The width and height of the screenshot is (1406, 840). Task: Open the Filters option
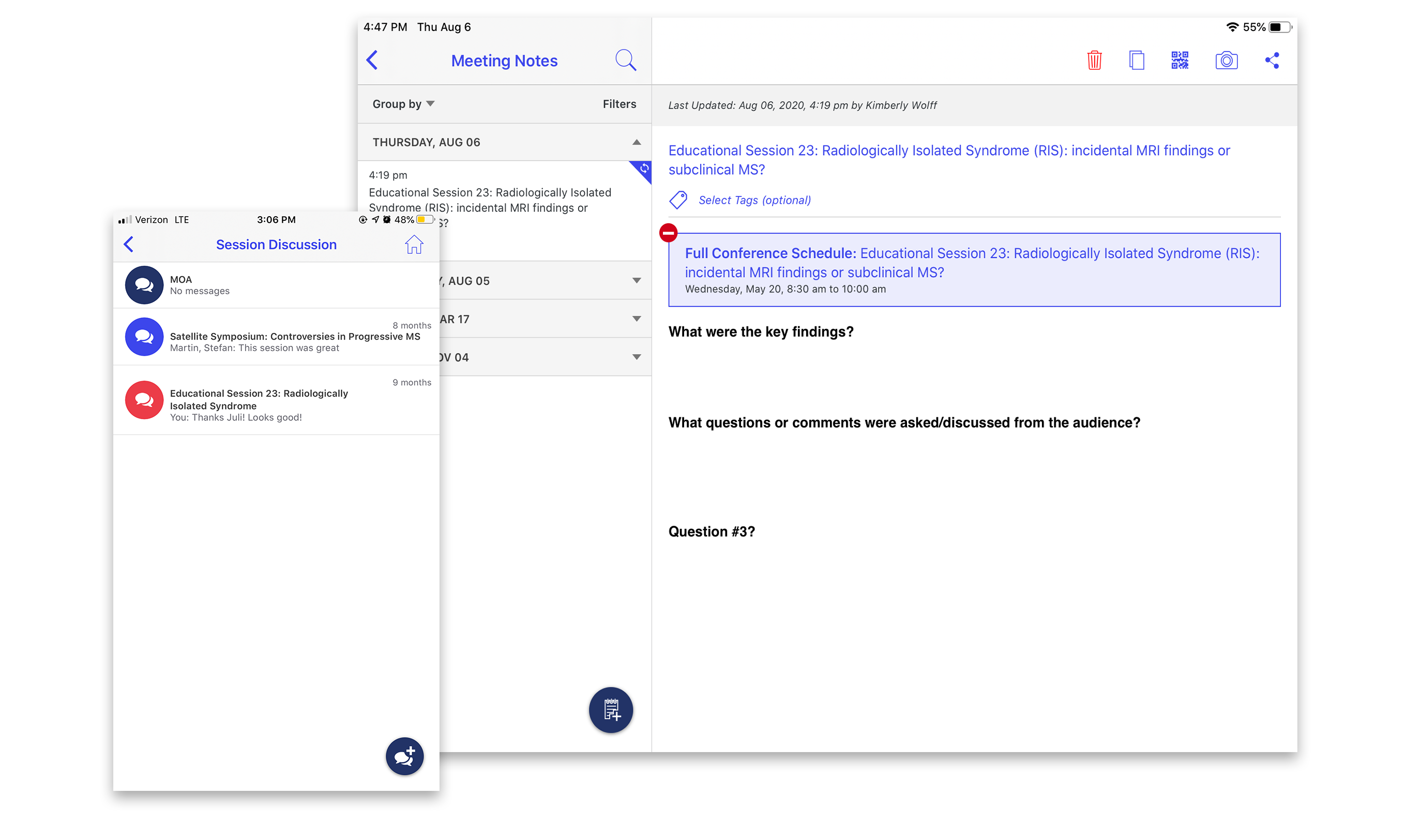coord(619,104)
